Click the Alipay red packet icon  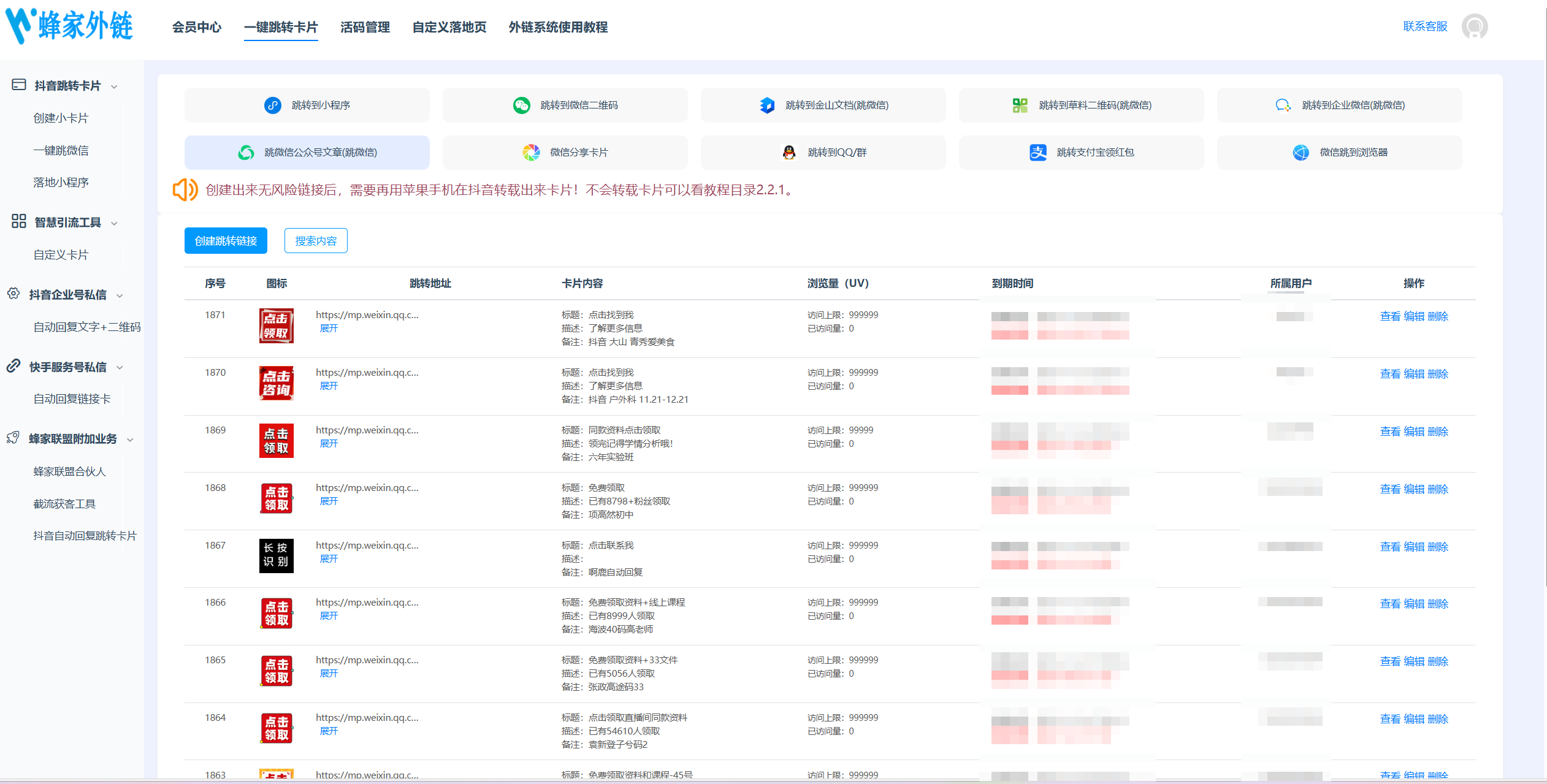pos(1037,153)
